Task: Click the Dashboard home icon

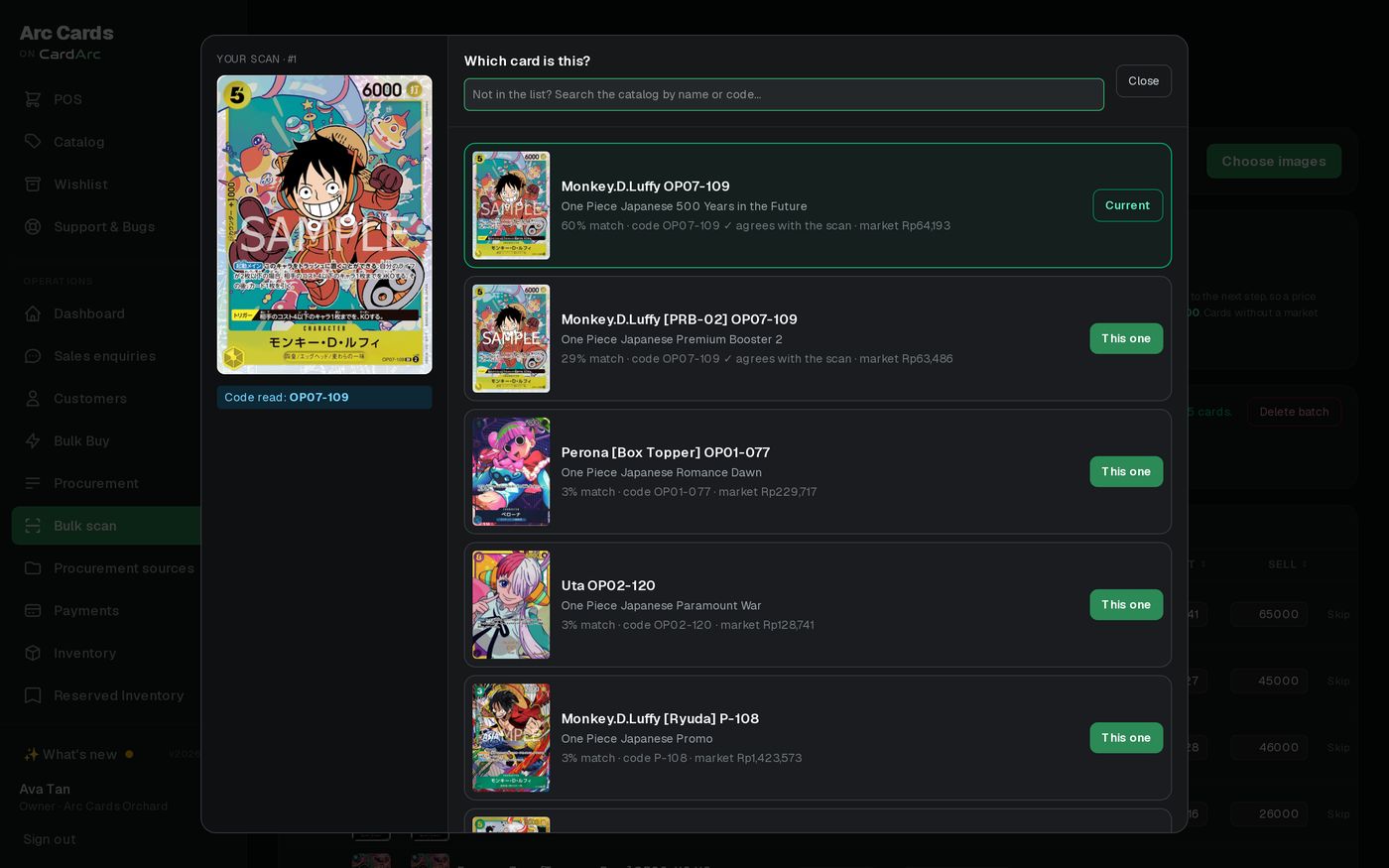Action: click(x=33, y=313)
